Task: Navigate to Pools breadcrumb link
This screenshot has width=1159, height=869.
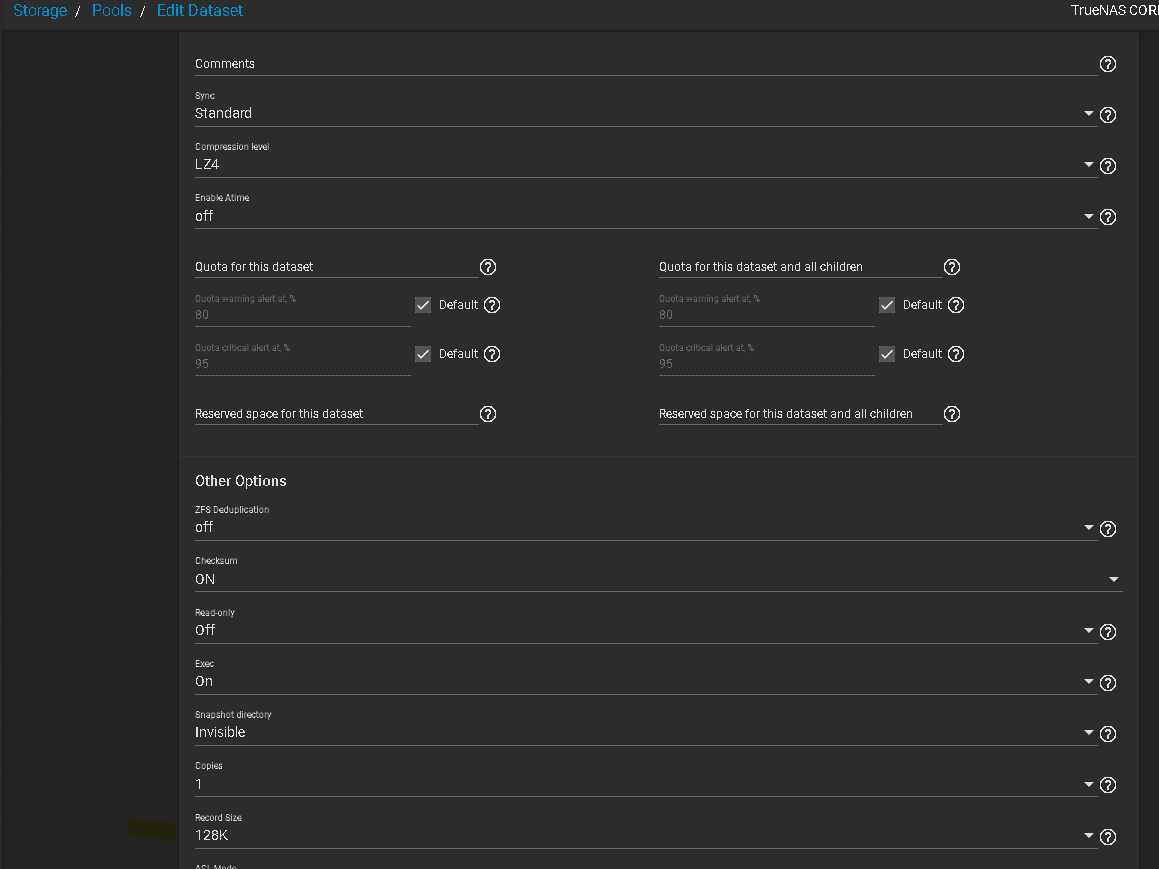Action: tap(112, 11)
